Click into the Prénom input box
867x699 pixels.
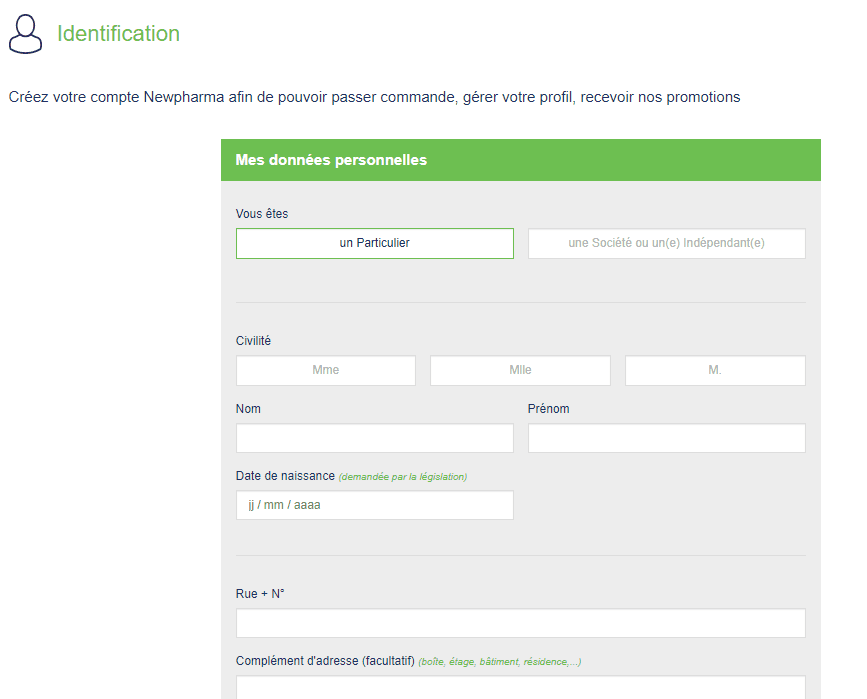click(x=666, y=438)
